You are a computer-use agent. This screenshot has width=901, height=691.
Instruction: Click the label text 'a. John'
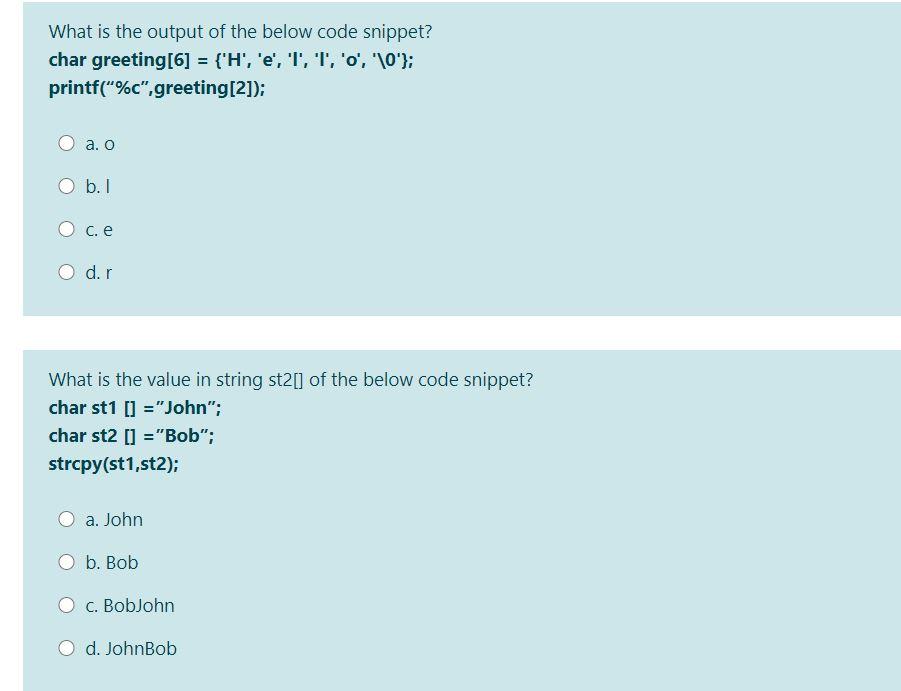tap(113, 519)
